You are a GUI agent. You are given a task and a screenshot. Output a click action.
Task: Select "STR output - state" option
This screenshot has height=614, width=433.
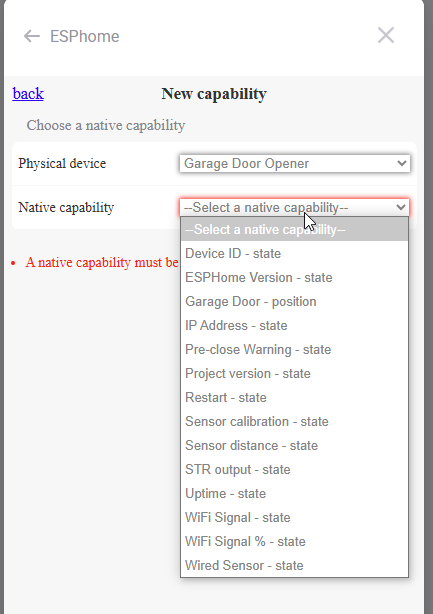(x=294, y=469)
